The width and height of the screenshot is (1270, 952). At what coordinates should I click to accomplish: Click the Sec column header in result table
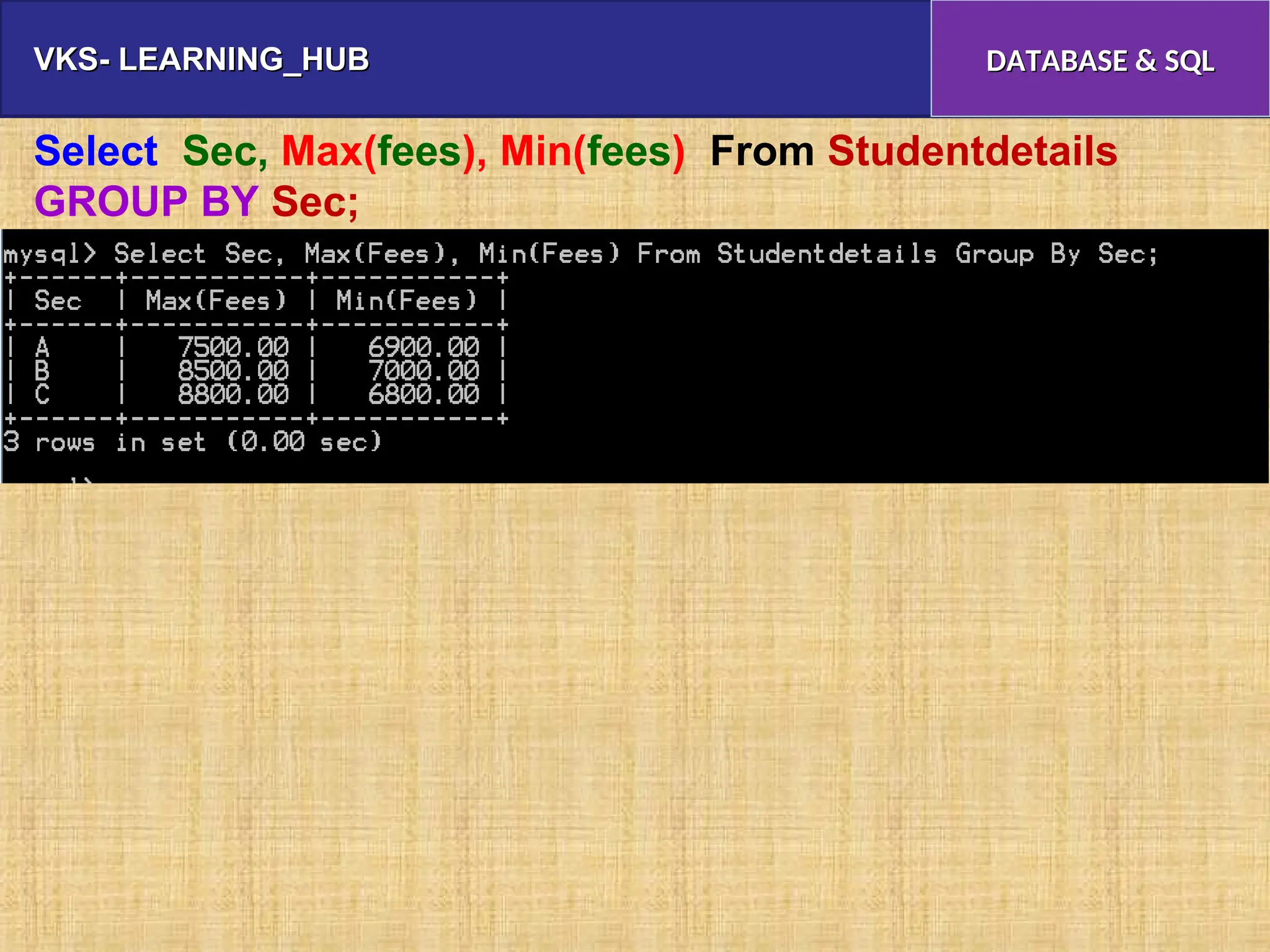(x=58, y=301)
